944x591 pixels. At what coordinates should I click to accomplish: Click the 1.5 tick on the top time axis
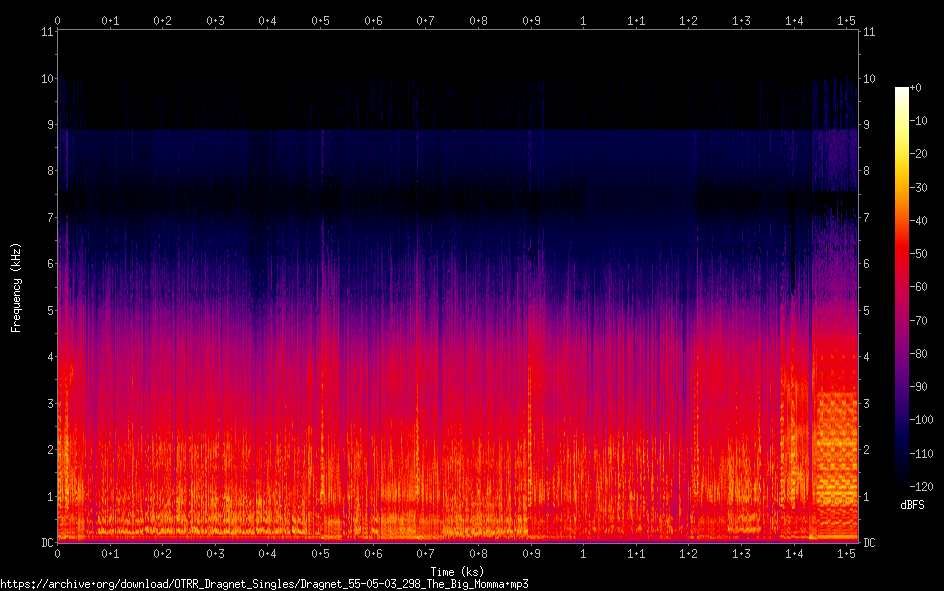847,20
